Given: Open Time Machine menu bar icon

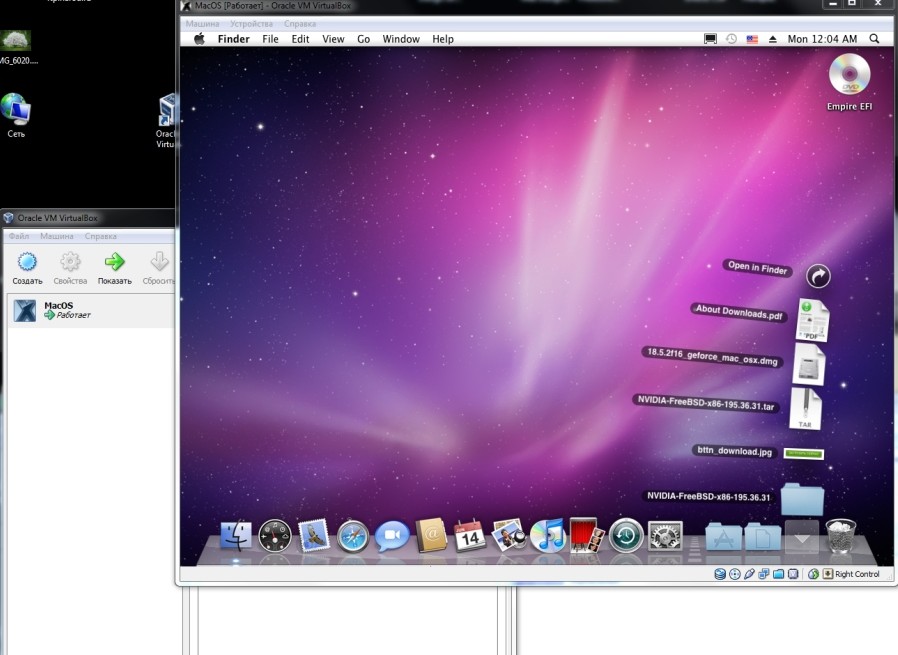Looking at the screenshot, I should click(x=731, y=39).
